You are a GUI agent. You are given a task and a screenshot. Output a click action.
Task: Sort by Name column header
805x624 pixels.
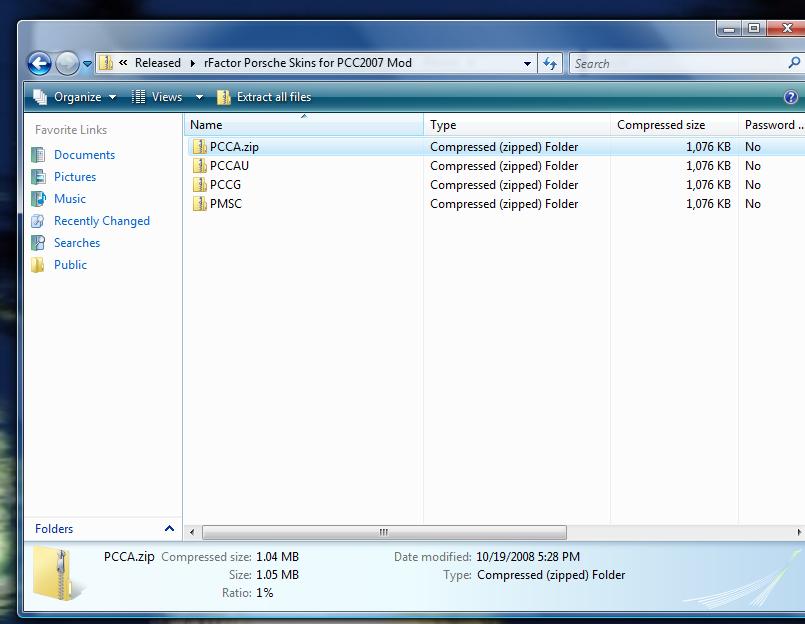coord(303,125)
